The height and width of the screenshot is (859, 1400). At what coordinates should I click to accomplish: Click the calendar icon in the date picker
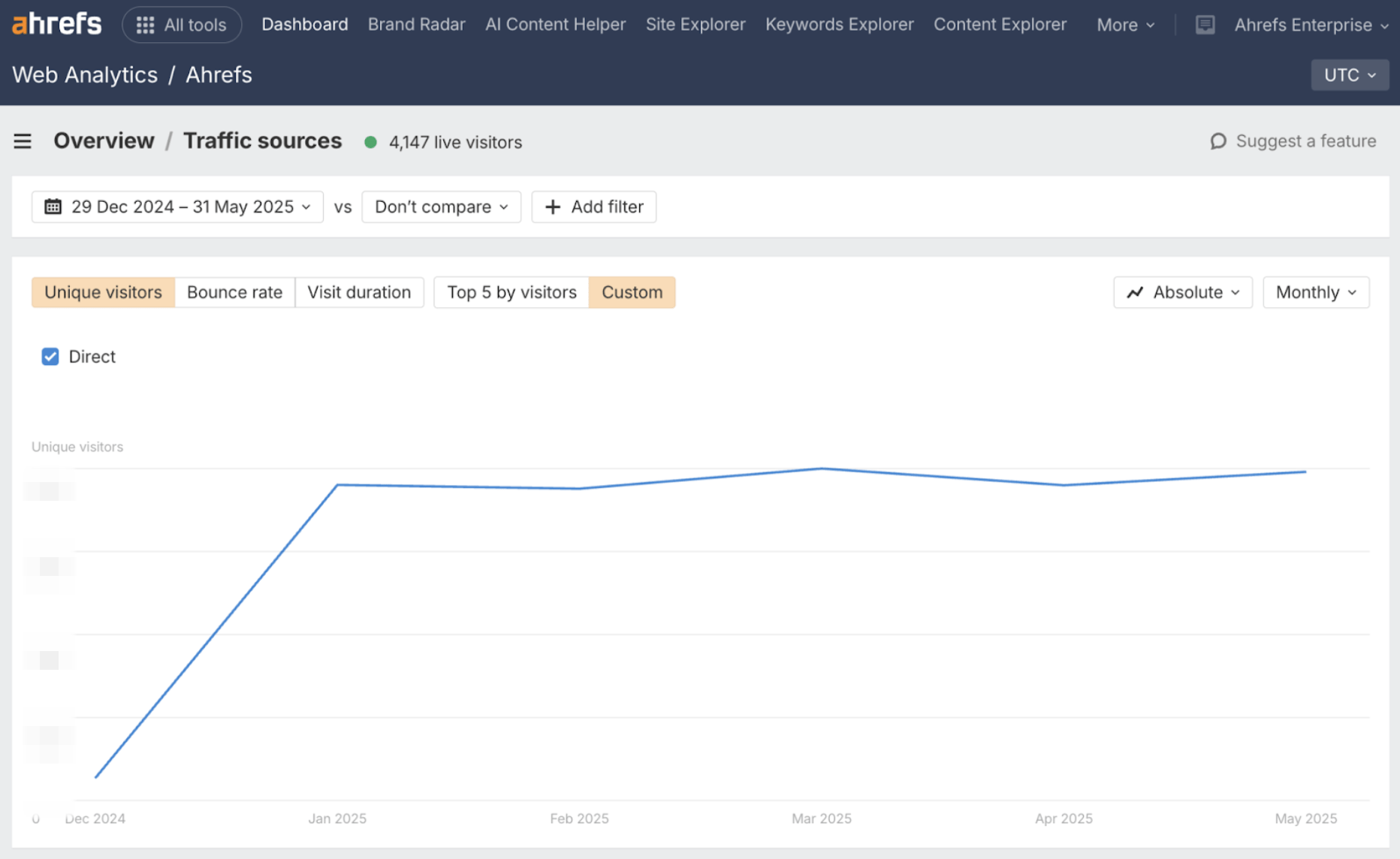[x=53, y=206]
